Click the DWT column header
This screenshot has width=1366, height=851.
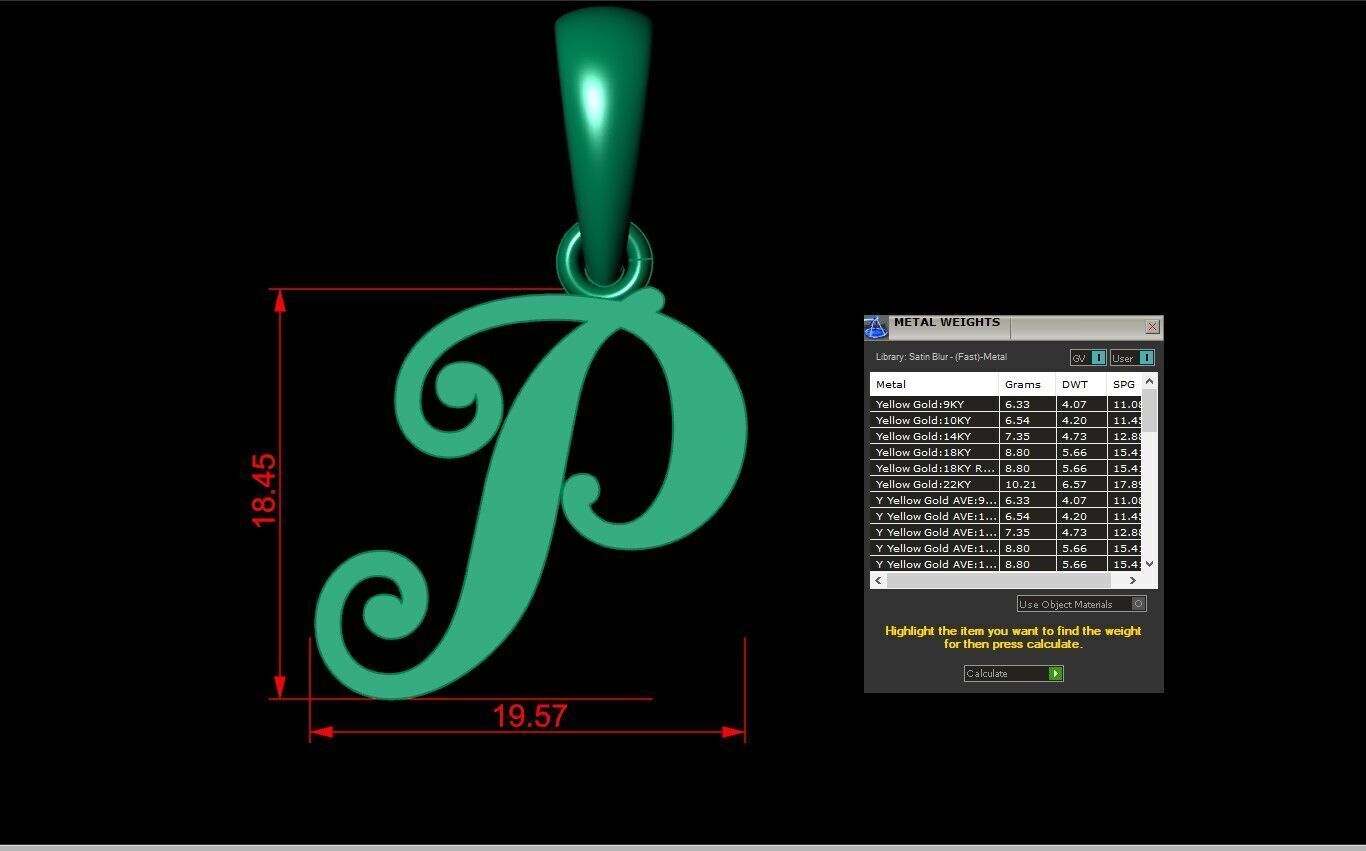coord(1081,384)
